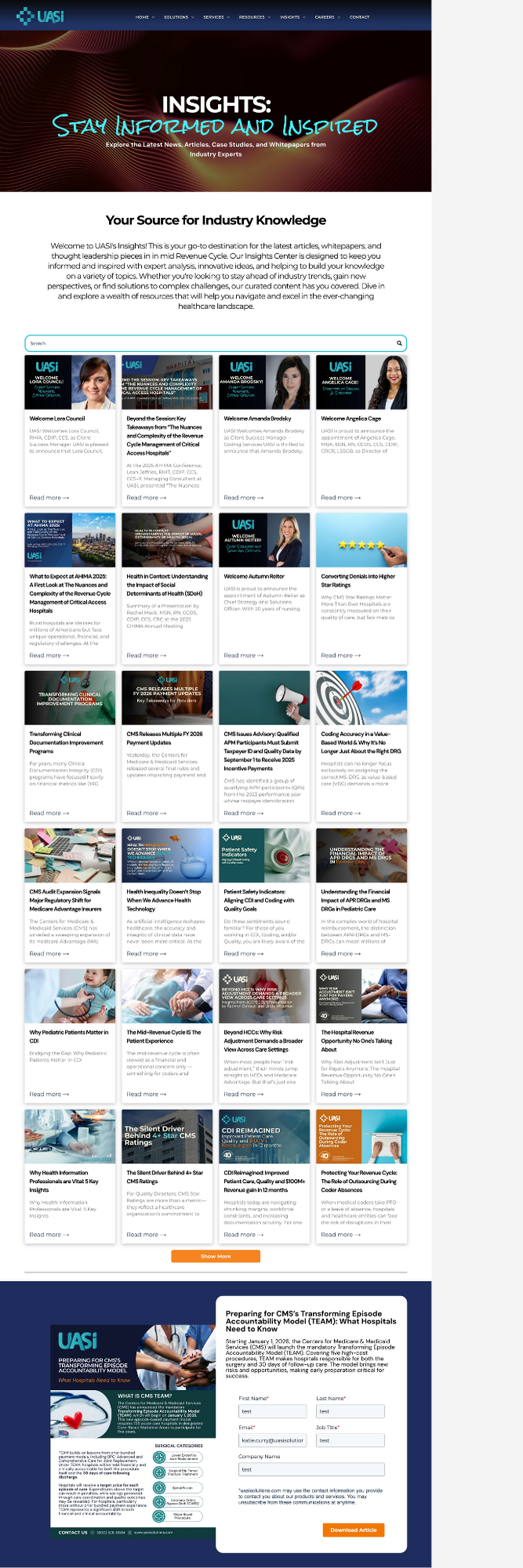Screen dimensions: 523x1568
Task: Open the Welcome Angelica Cage thumbnail
Action: tap(361, 382)
